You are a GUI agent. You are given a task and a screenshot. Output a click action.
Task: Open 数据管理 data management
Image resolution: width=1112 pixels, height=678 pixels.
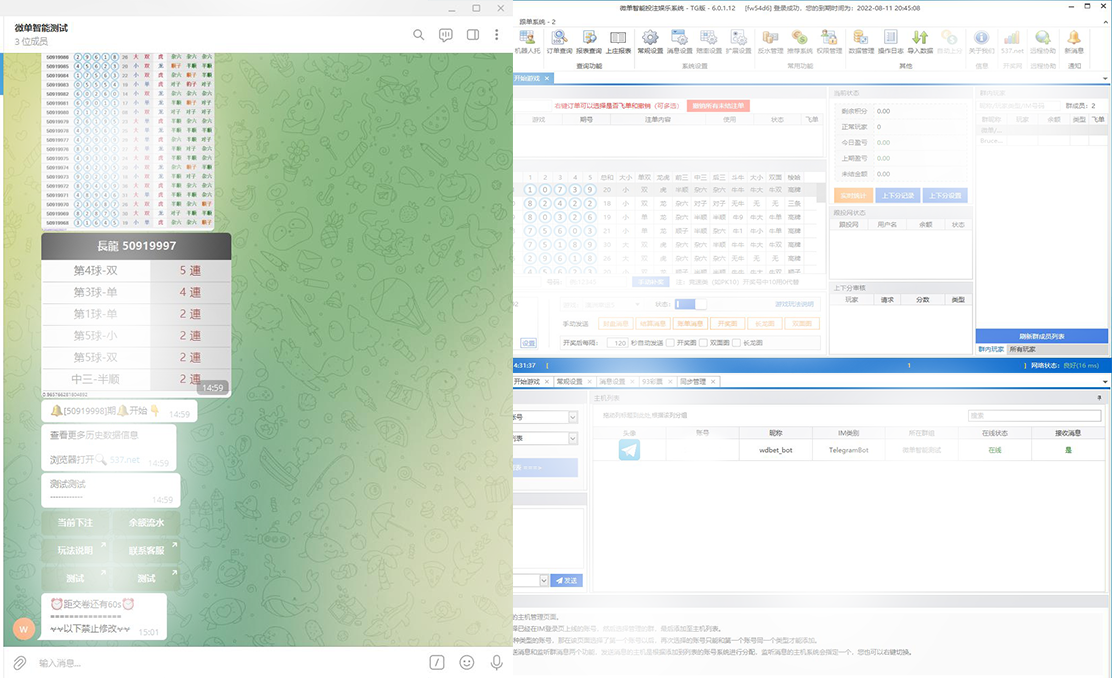861,42
